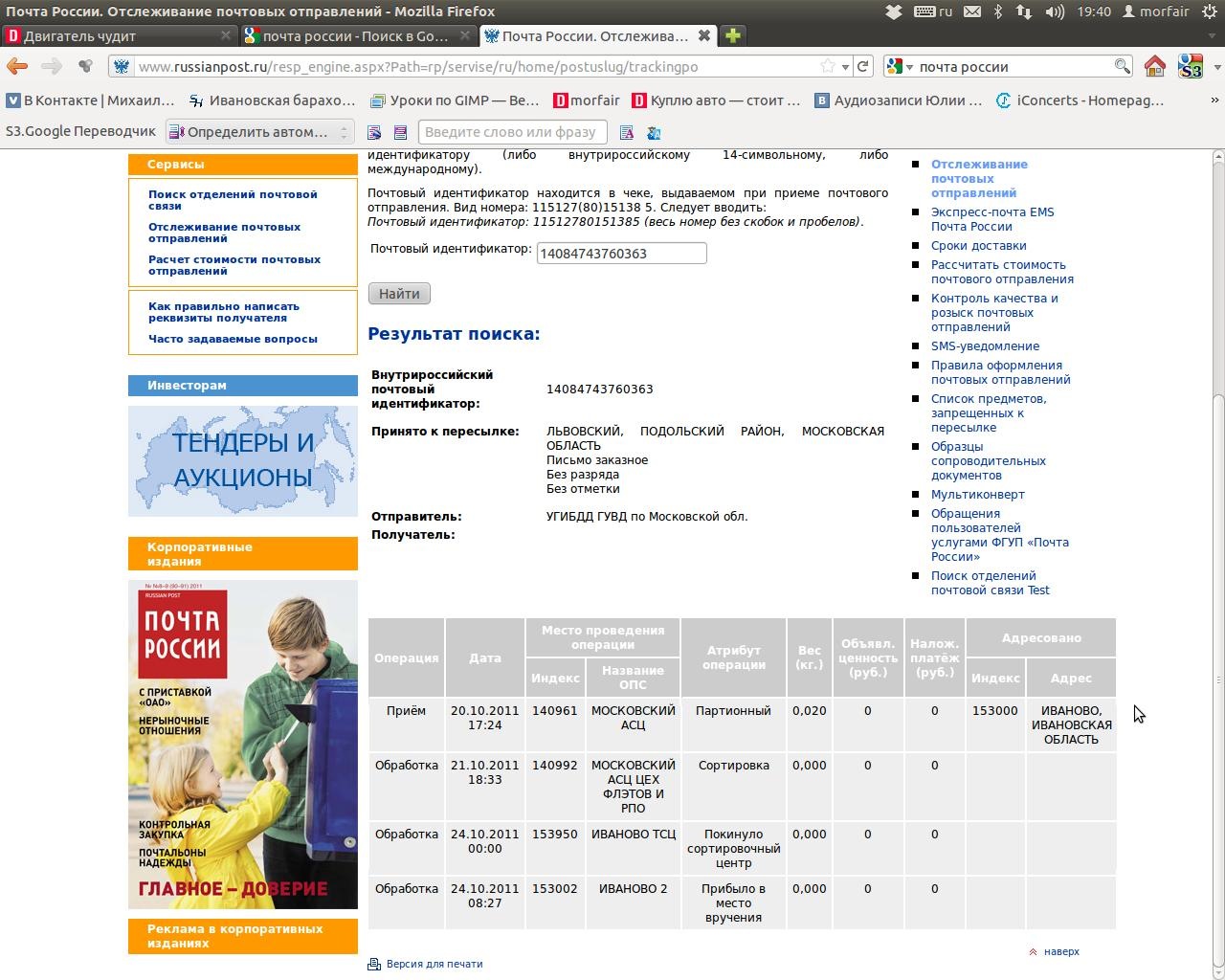Select the 'Почта России. Отслежива...' tab
This screenshot has width=1225, height=980.
tap(598, 35)
